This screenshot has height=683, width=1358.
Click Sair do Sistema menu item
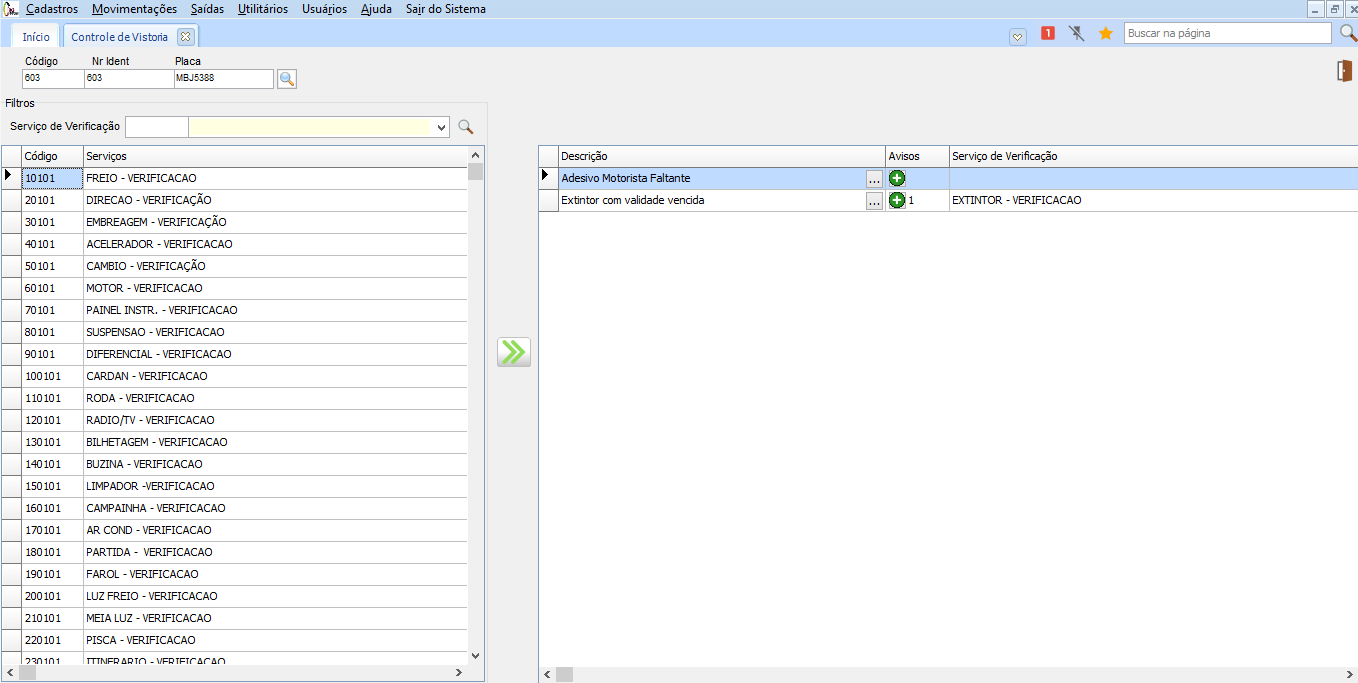(x=446, y=9)
